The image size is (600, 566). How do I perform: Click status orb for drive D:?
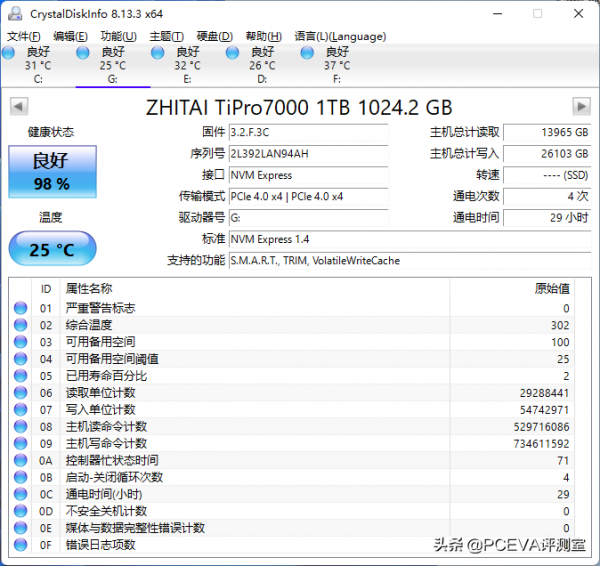[232, 52]
